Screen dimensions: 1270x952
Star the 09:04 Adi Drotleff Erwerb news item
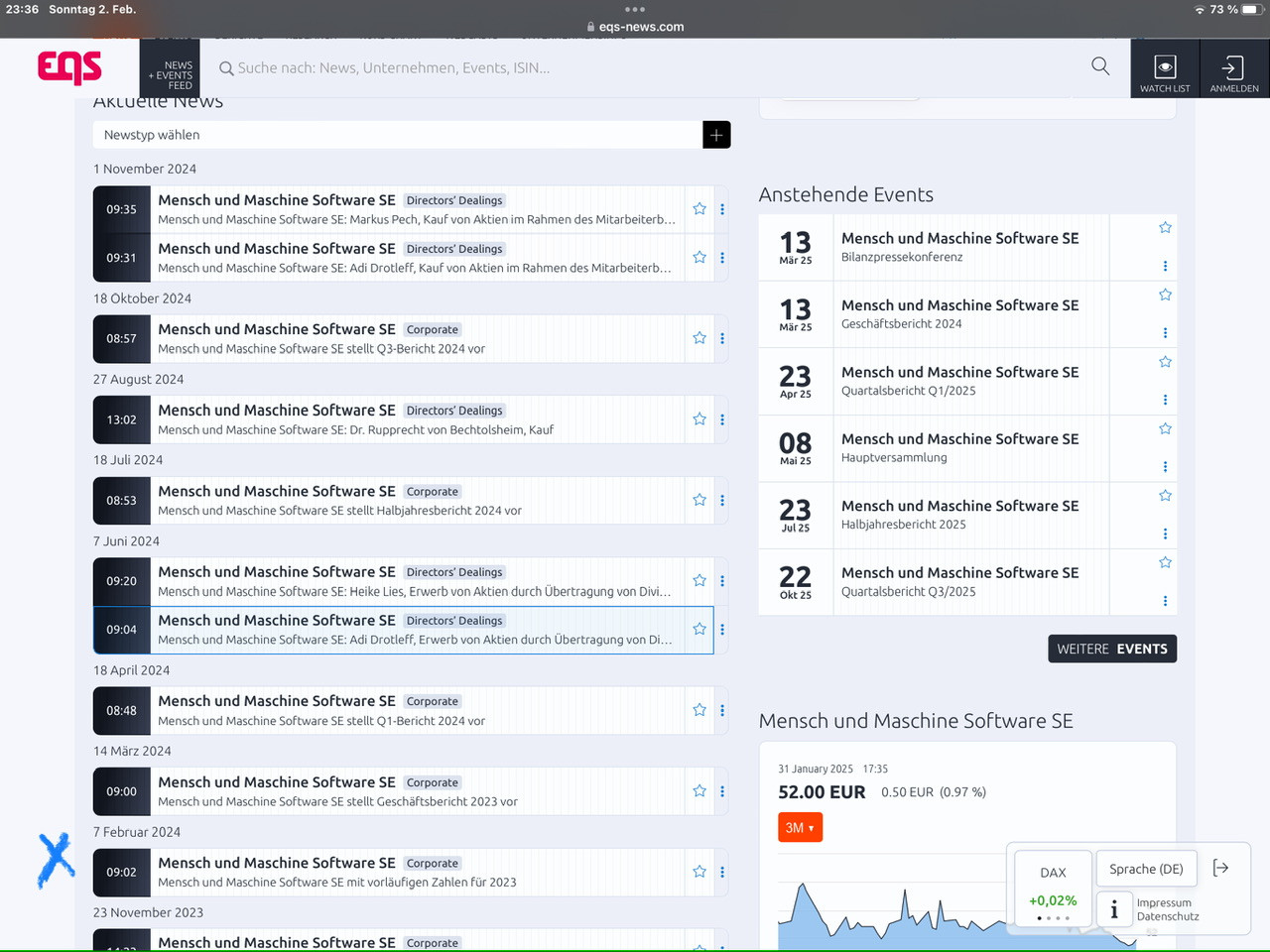point(699,629)
